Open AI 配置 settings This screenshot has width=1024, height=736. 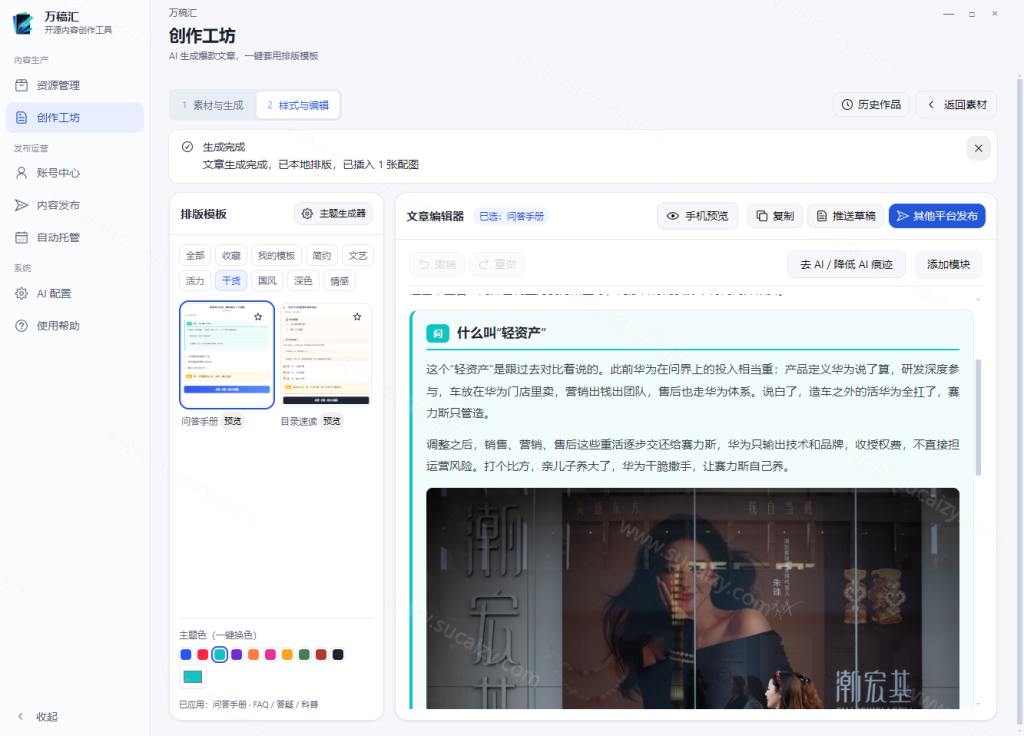click(x=74, y=294)
